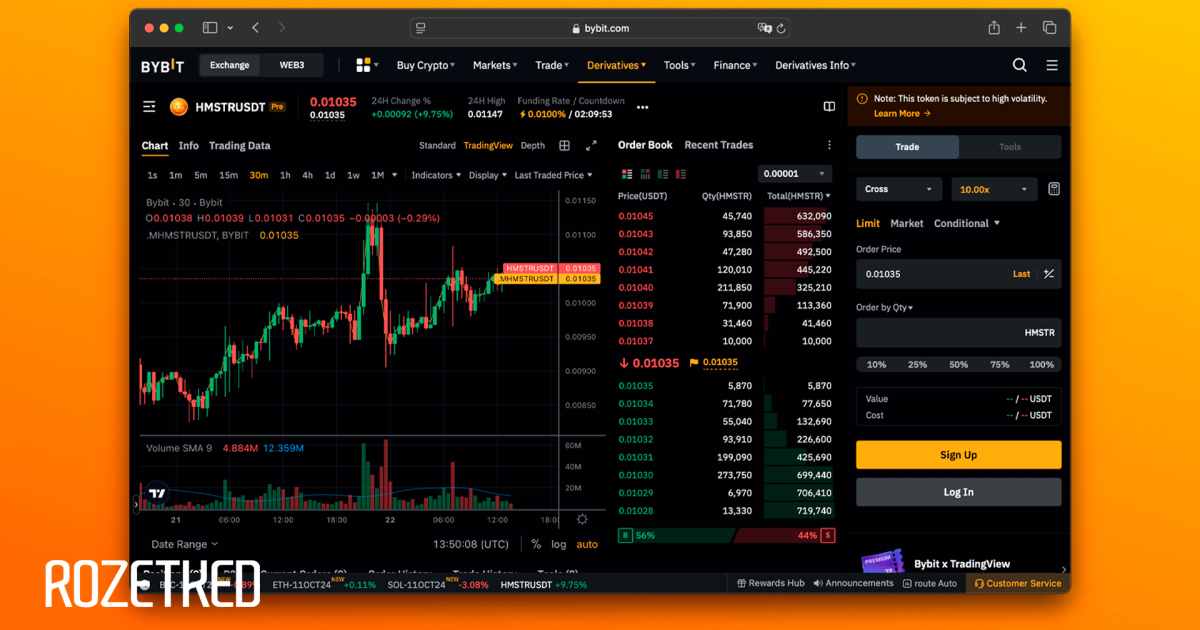Open the multi-chart grid layout icon
The height and width of the screenshot is (630, 1200).
tap(564, 146)
